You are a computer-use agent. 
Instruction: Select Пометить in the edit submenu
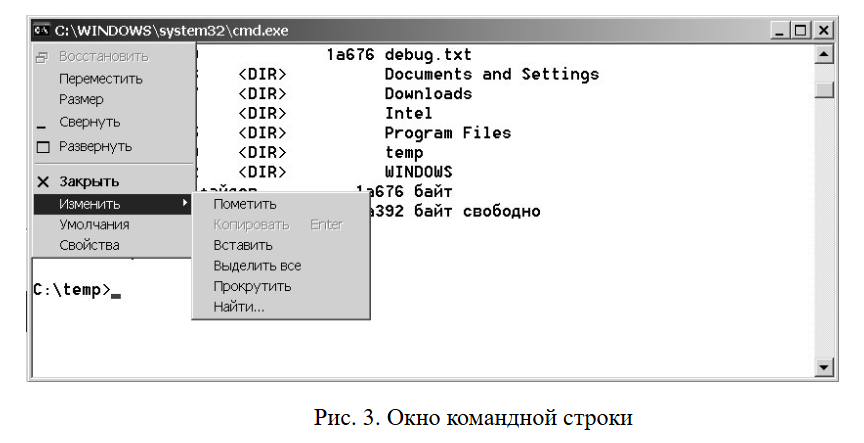tap(244, 204)
